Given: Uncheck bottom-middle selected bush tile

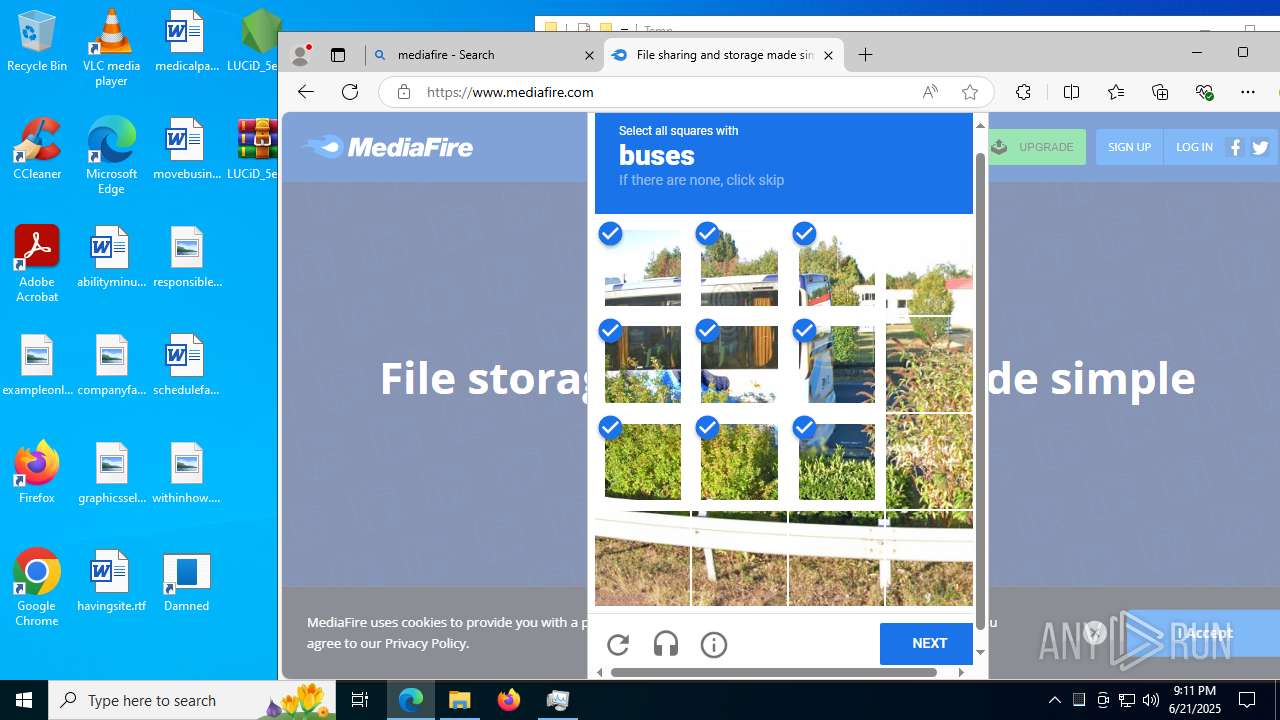Looking at the screenshot, I should tap(739, 461).
